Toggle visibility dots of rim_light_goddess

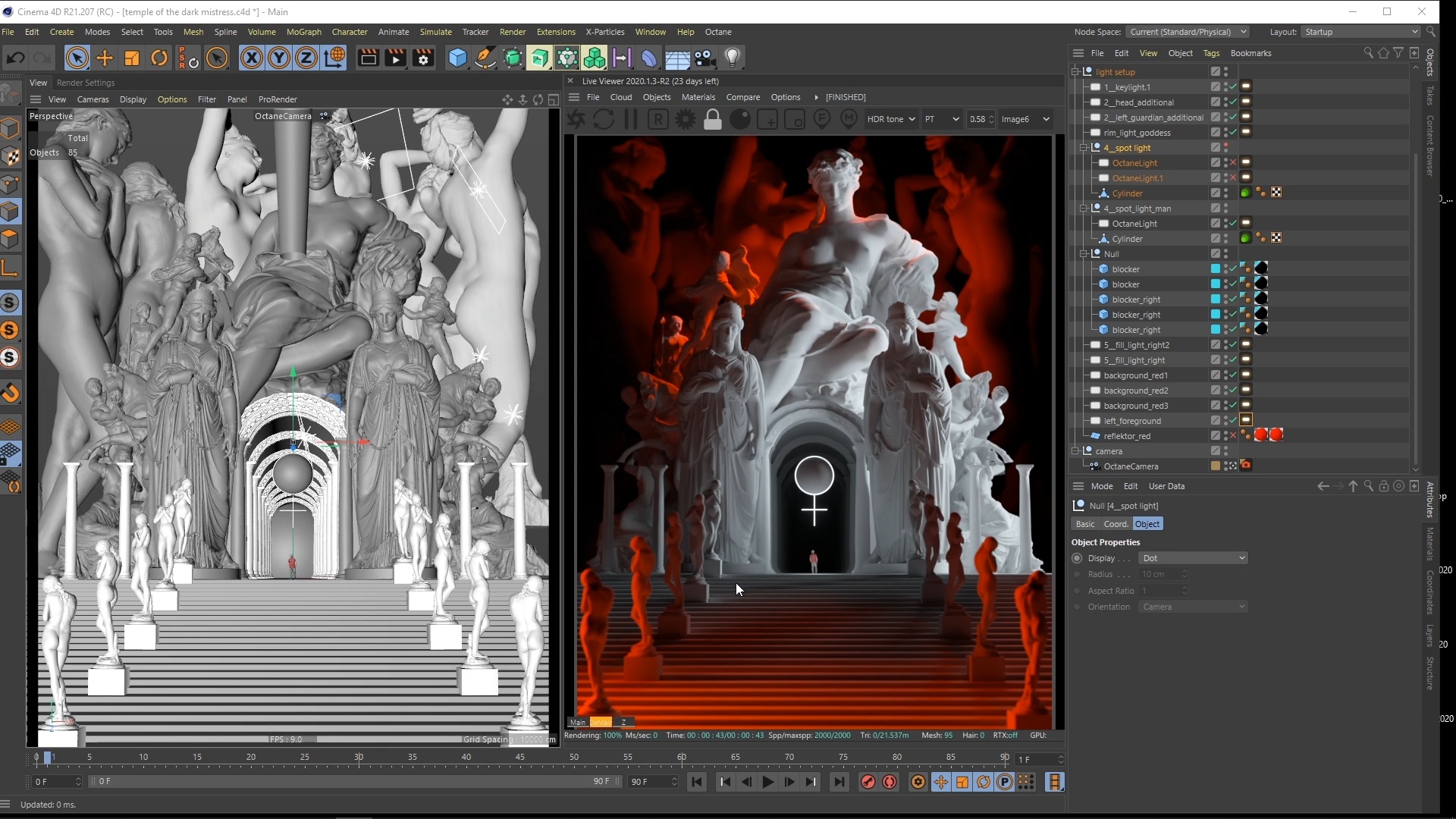(1225, 133)
